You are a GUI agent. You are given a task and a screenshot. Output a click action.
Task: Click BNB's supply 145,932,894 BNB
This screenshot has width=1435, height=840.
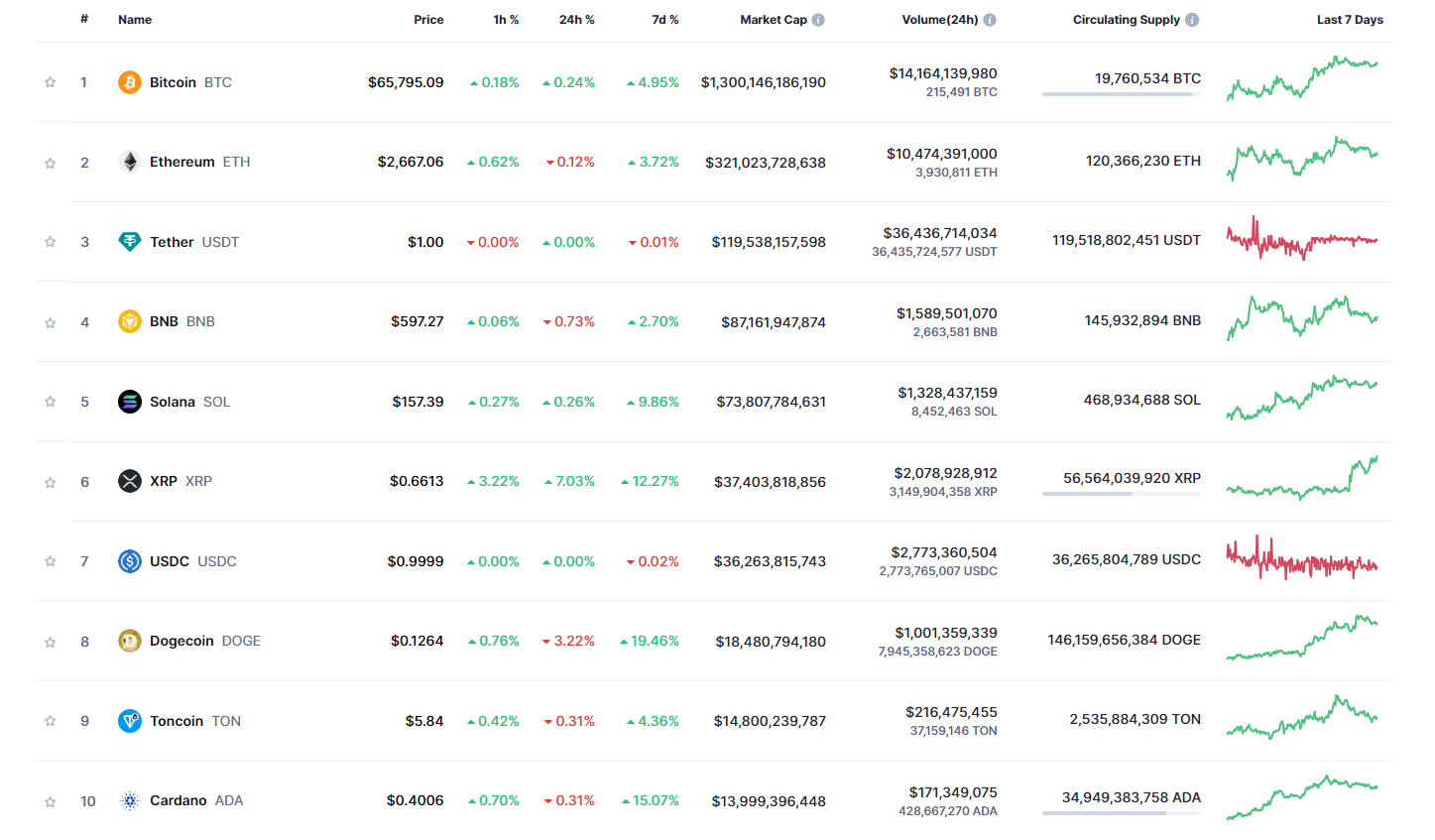(x=1142, y=320)
